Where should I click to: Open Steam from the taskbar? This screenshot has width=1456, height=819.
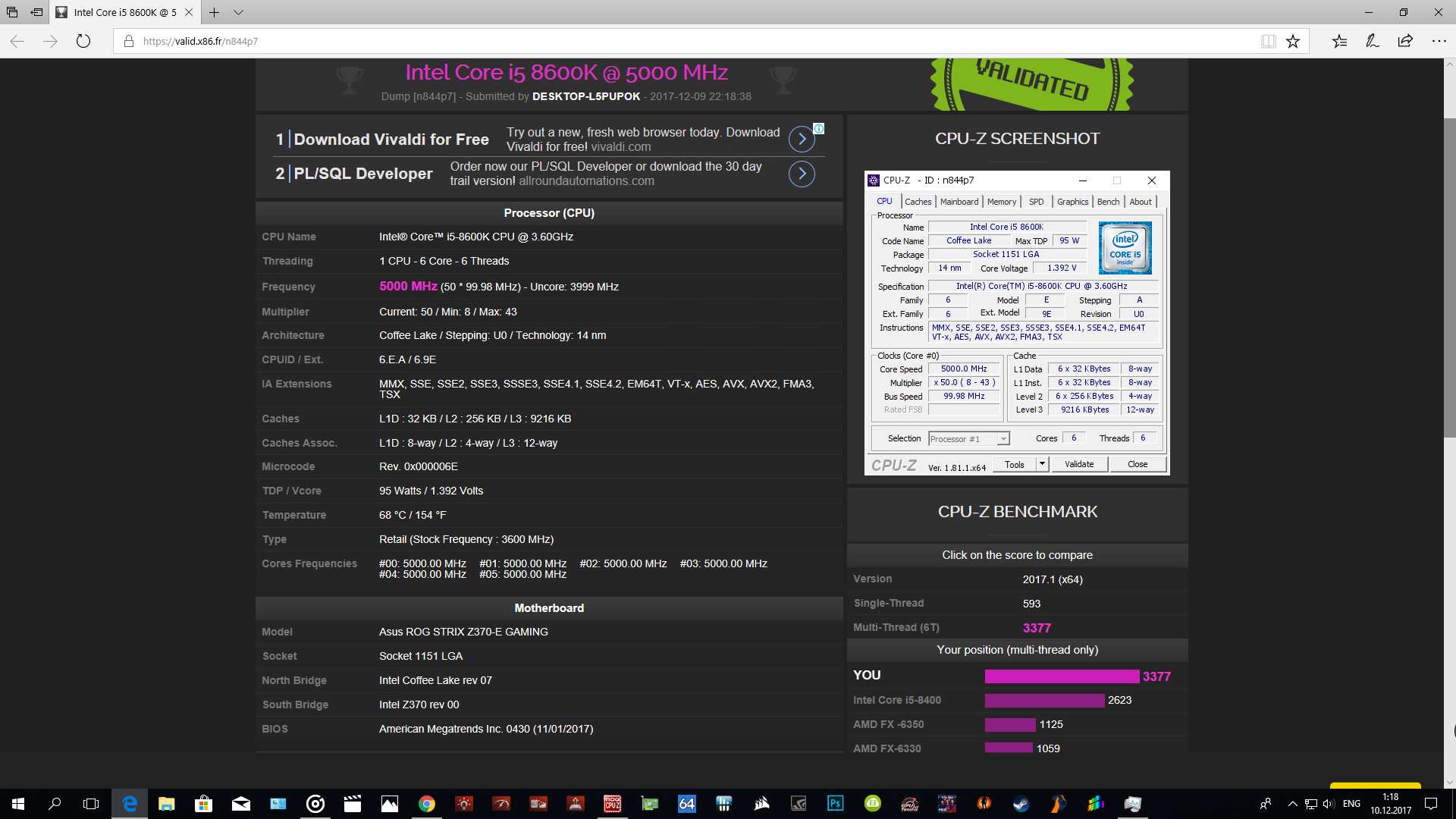click(x=1021, y=804)
